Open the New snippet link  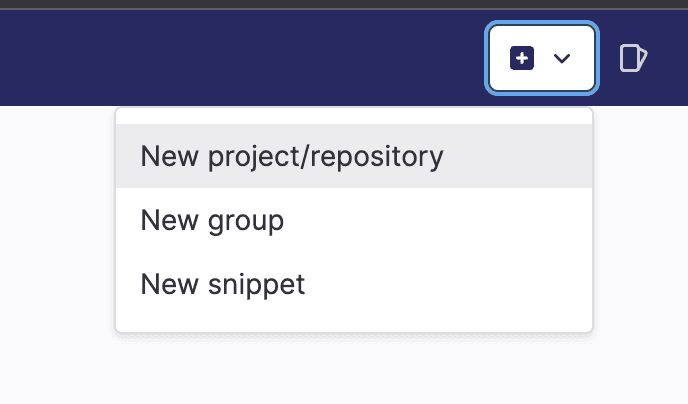tap(223, 285)
